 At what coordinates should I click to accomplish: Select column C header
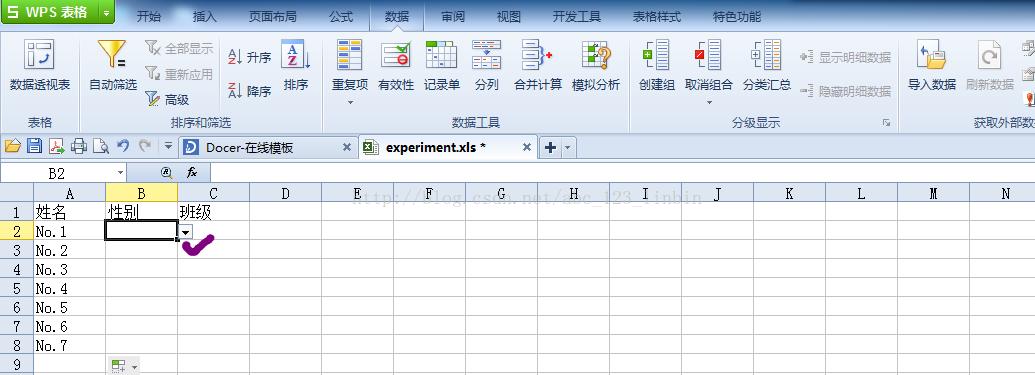[x=213, y=193]
